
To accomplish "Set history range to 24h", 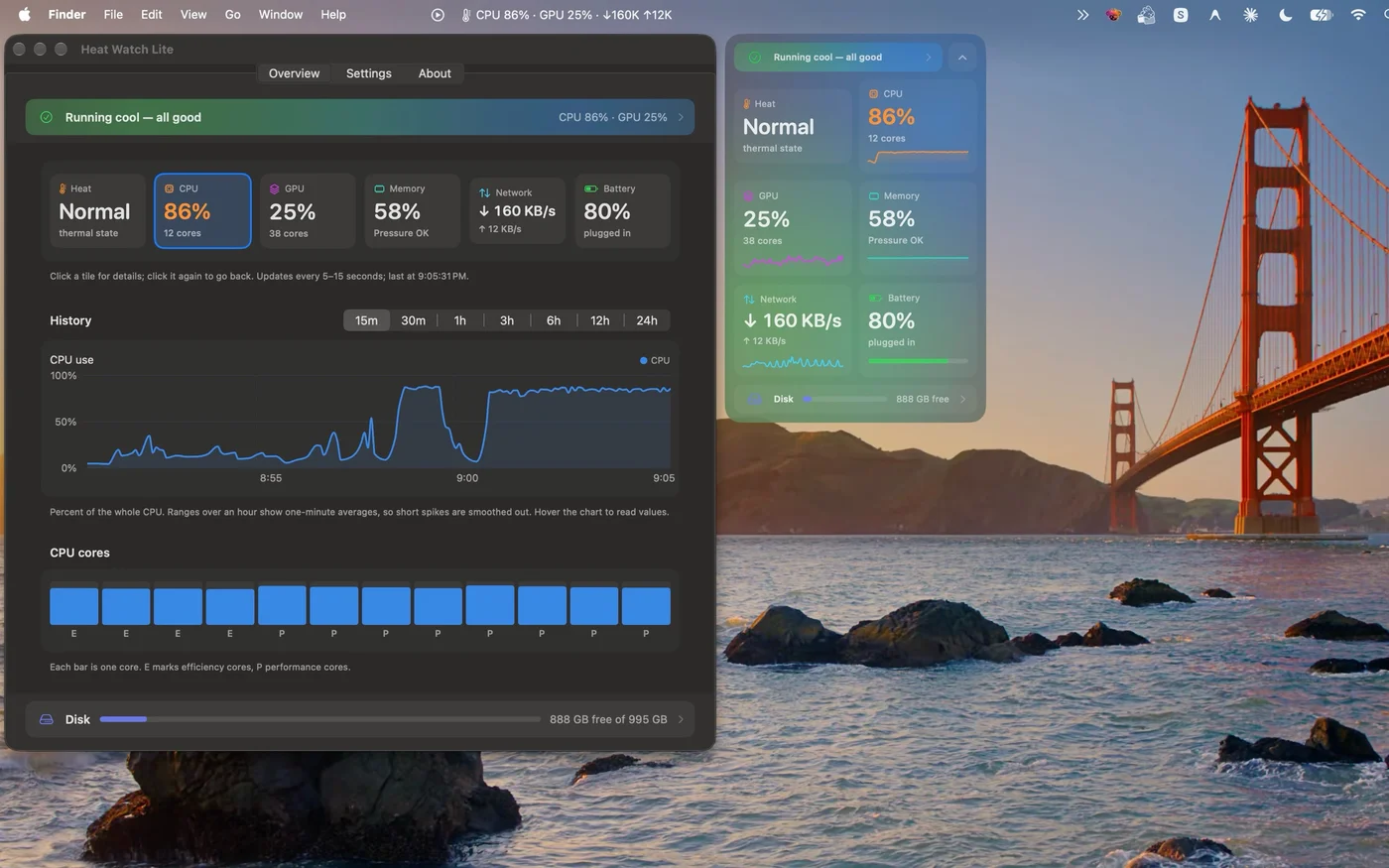I will [647, 320].
